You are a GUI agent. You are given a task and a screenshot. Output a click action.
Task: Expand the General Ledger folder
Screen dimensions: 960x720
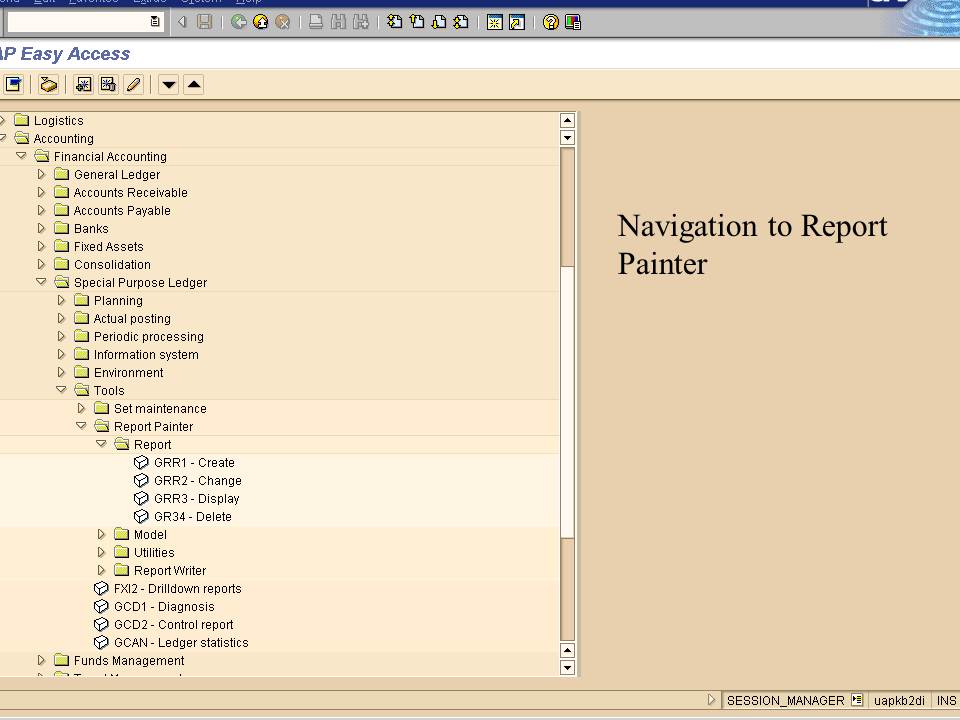[41, 174]
